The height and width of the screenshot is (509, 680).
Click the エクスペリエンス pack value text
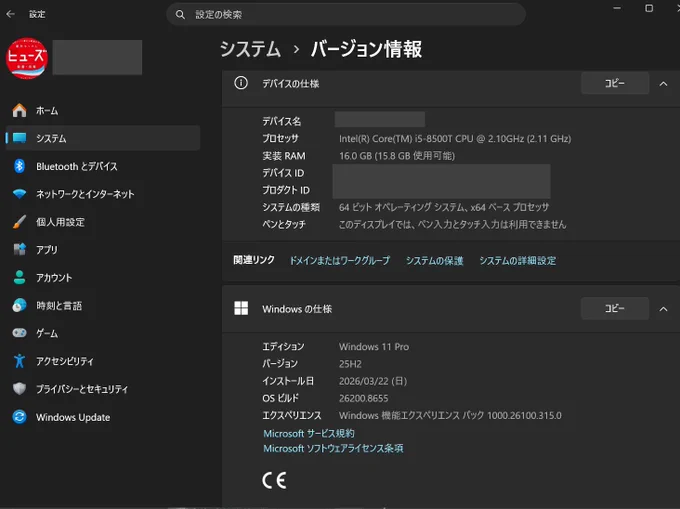coord(450,415)
